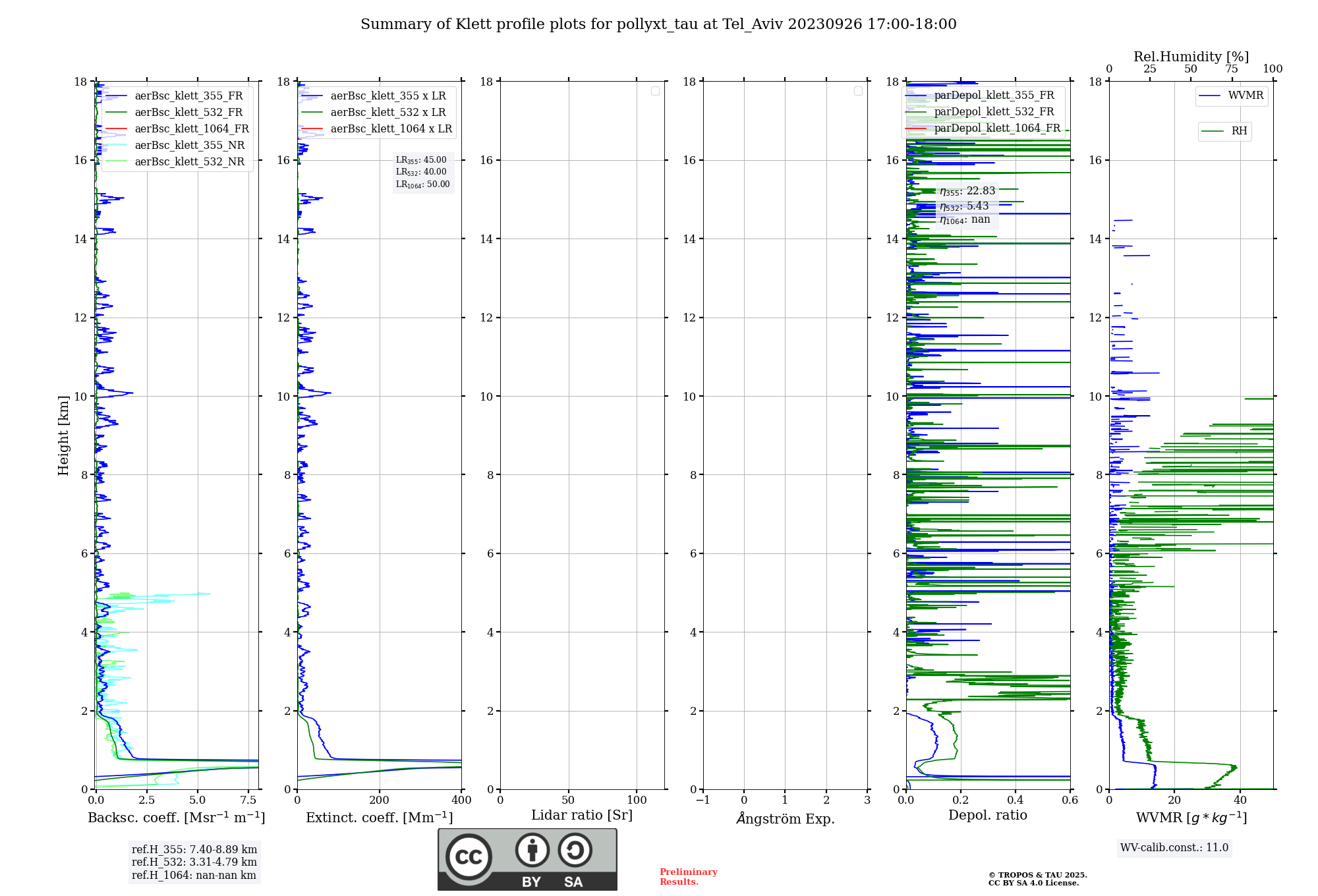The width and height of the screenshot is (1318, 896).
Task: Click the 'Preliminary Results.' red text
Action: (688, 876)
